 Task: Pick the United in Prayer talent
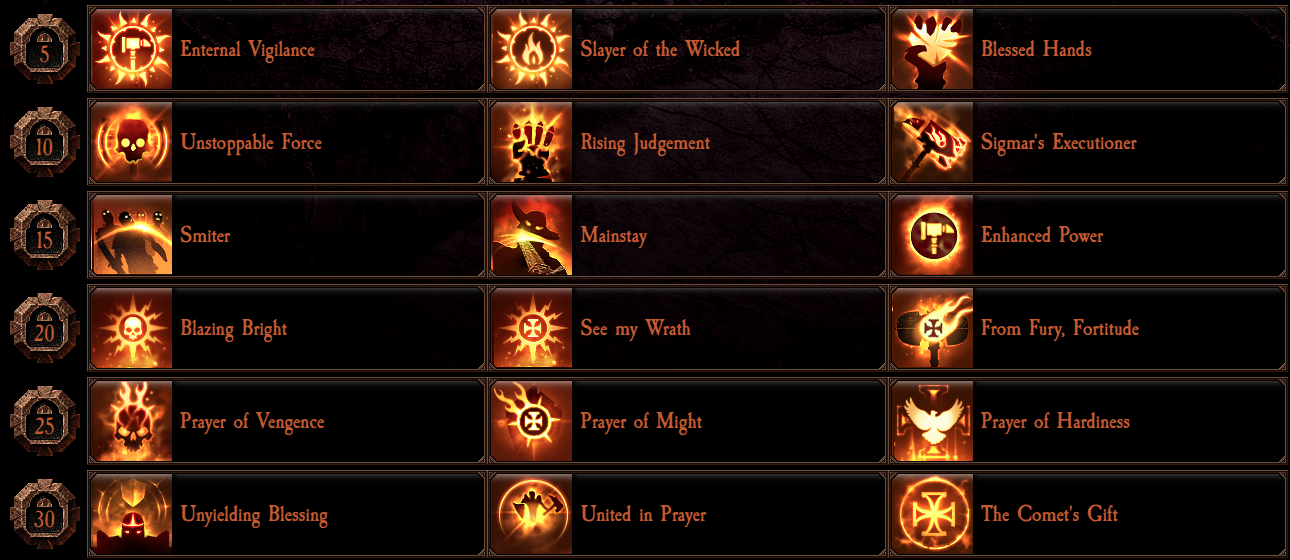[x=686, y=514]
